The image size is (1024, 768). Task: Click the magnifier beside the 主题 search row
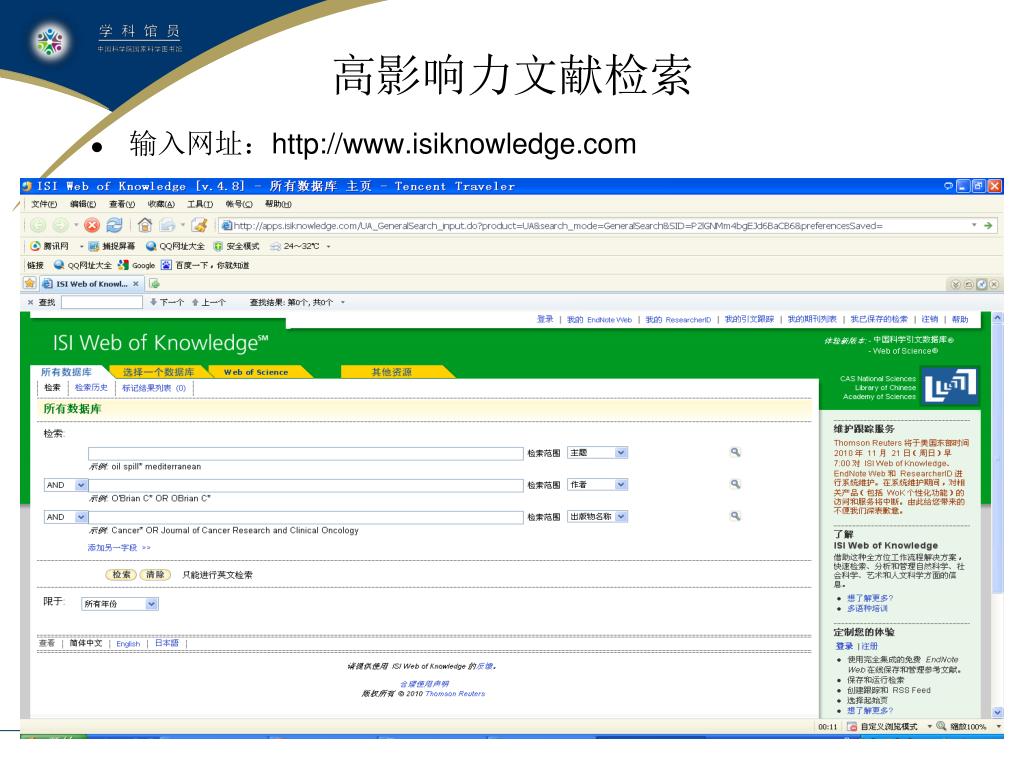point(735,452)
